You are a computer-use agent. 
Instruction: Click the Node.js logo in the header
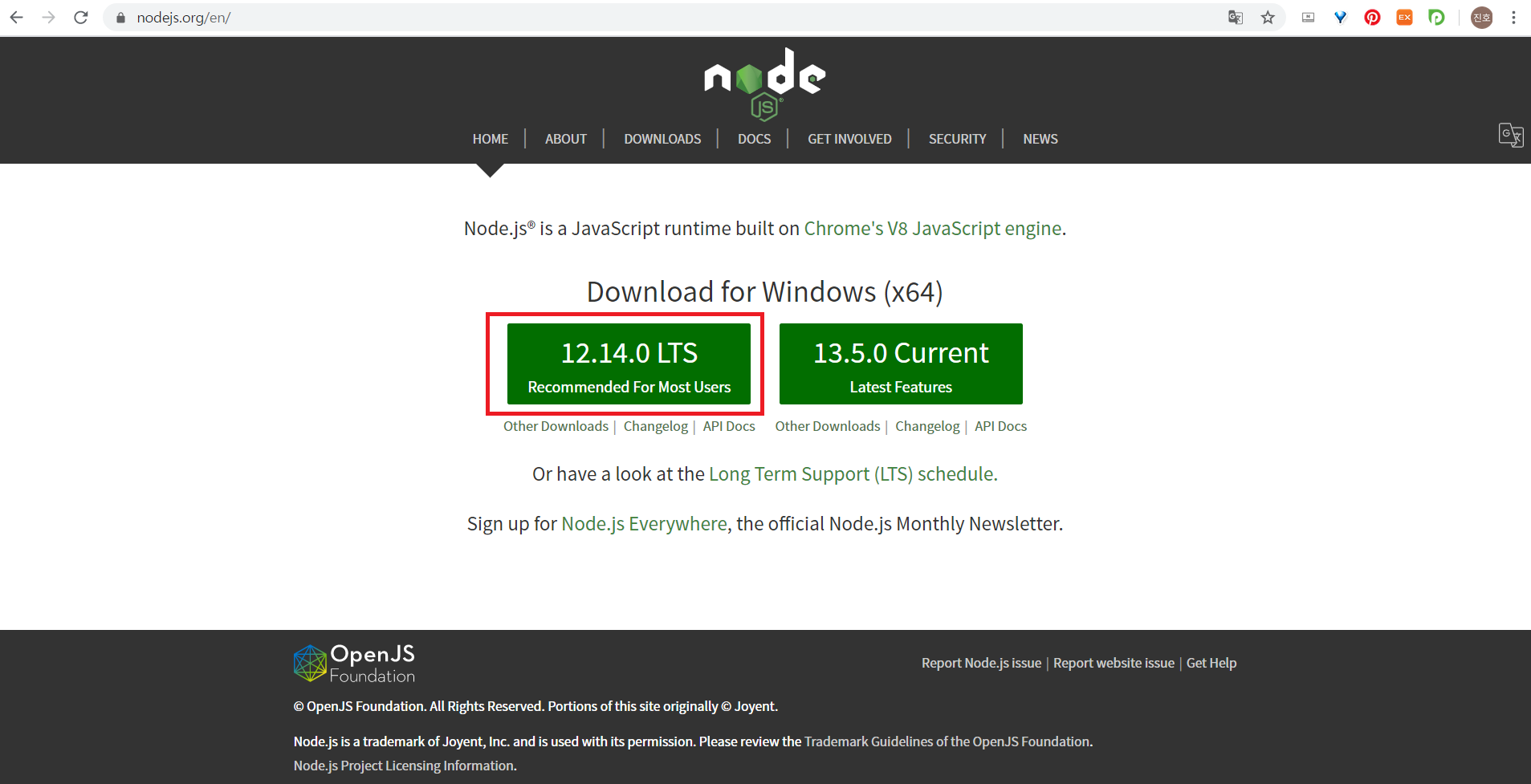point(764,84)
